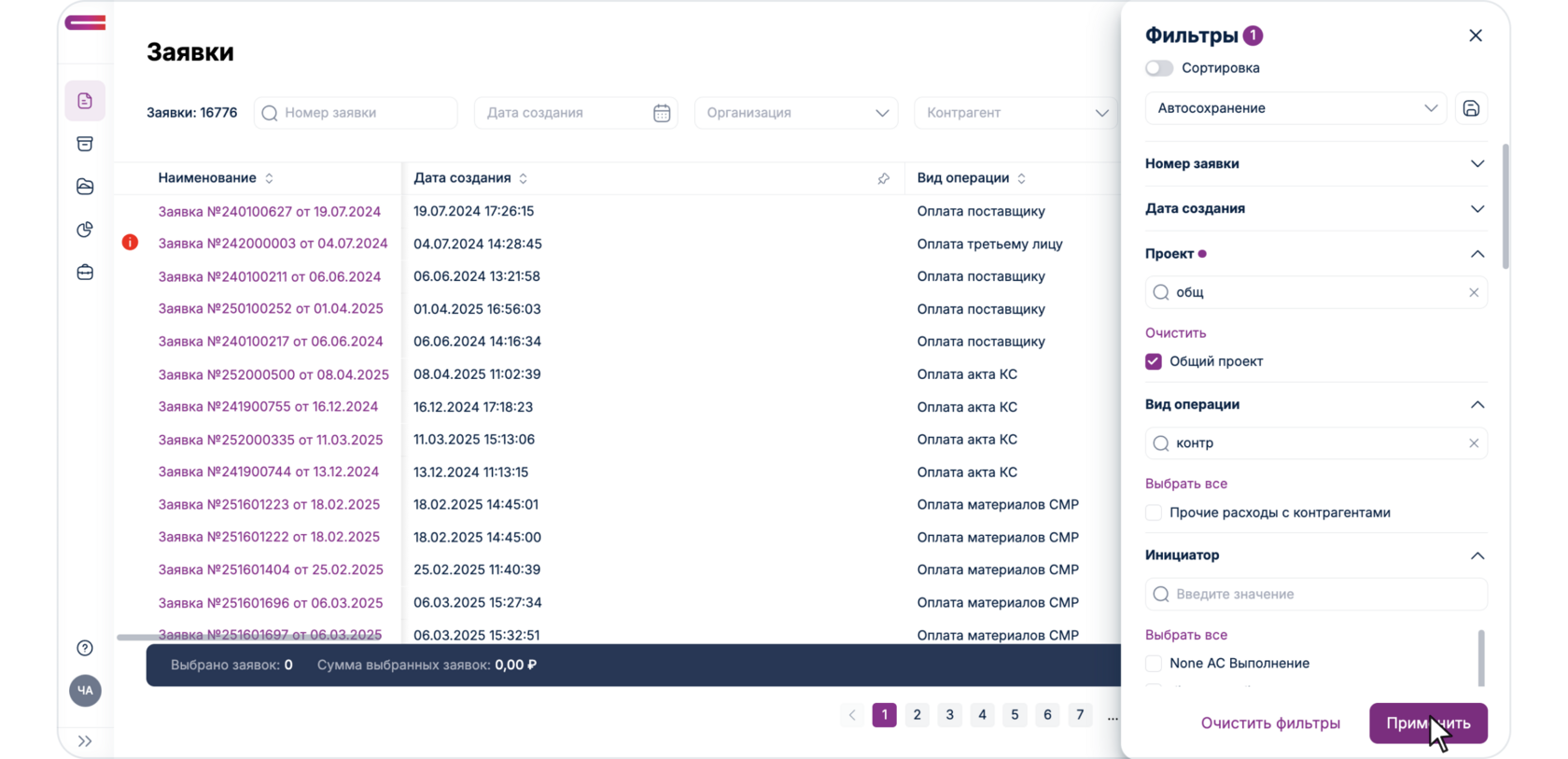This screenshot has width=1568, height=759.
Task: Focus Вид операции search field with контр
Action: tap(1316, 443)
